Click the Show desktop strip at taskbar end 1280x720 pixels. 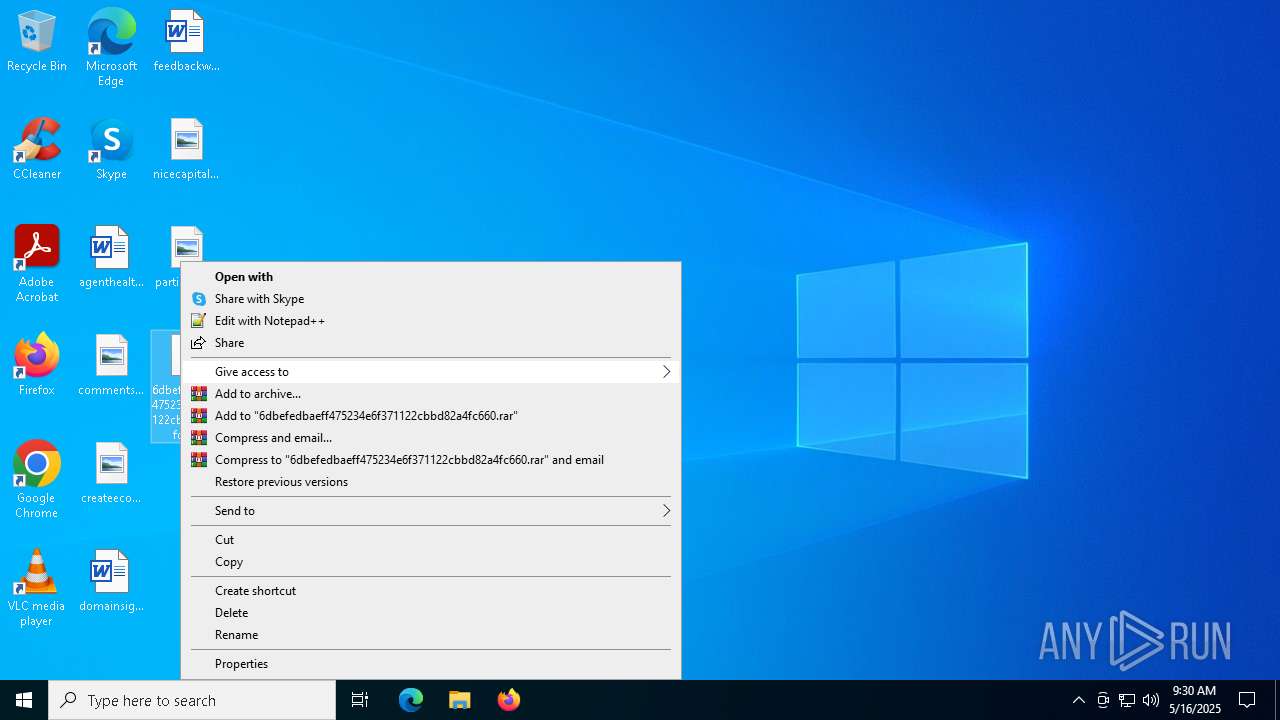click(x=1277, y=700)
